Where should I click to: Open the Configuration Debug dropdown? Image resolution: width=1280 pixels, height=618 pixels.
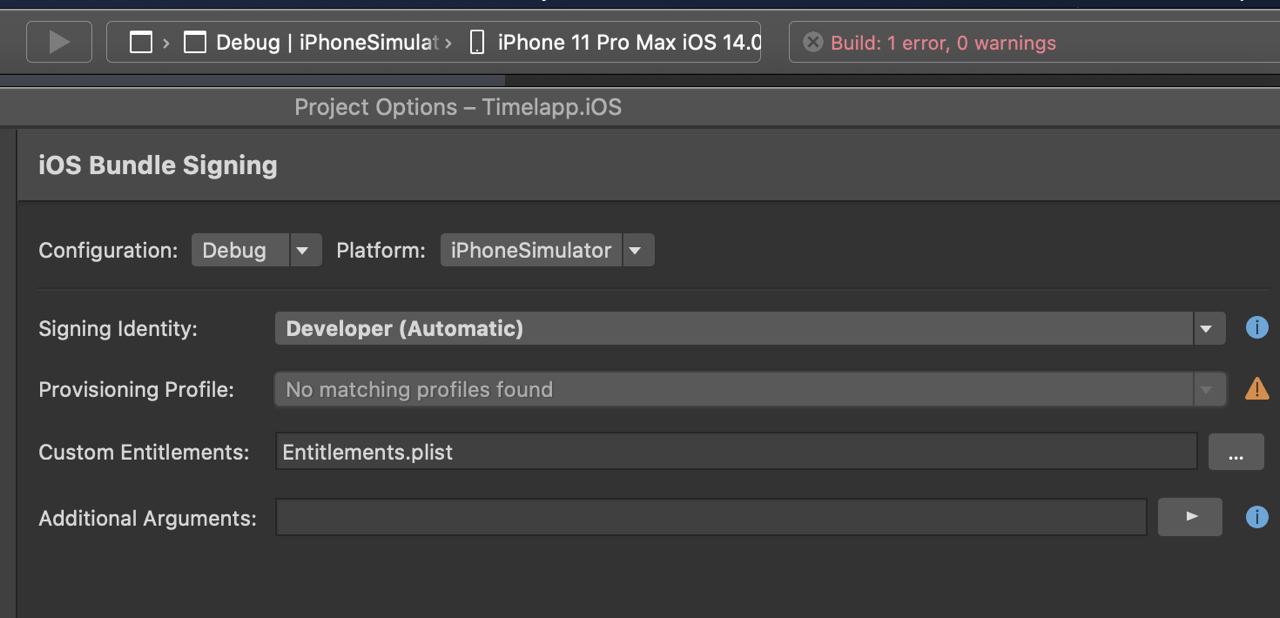[257, 250]
